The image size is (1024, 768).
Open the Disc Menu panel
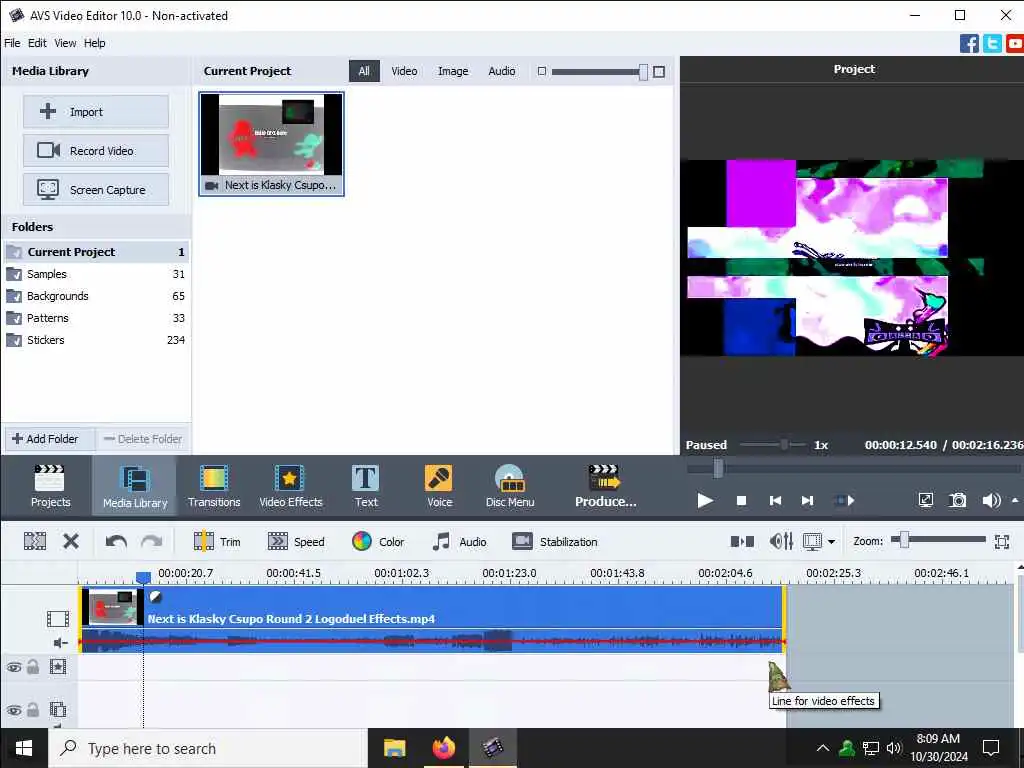(509, 486)
